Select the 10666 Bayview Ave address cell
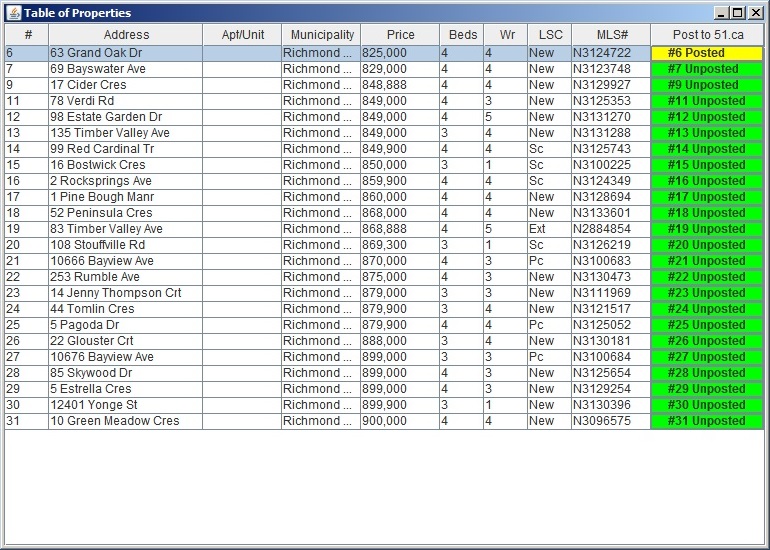Viewport: 770px width, 550px height. click(x=125, y=261)
